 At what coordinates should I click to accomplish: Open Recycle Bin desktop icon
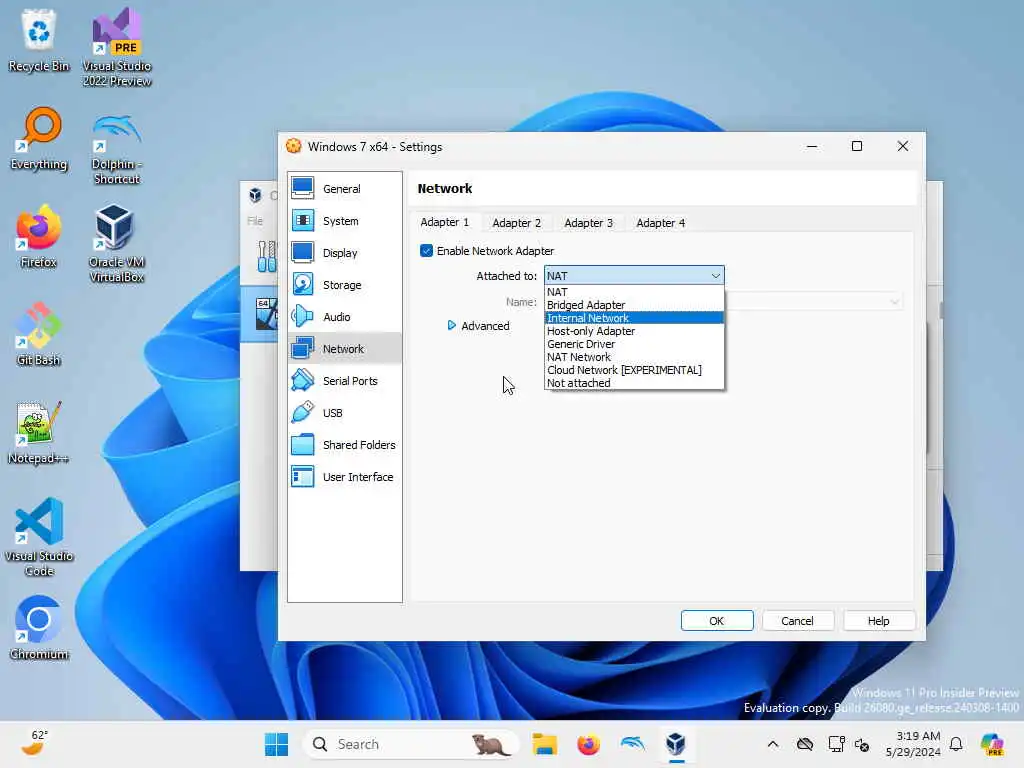click(x=39, y=40)
